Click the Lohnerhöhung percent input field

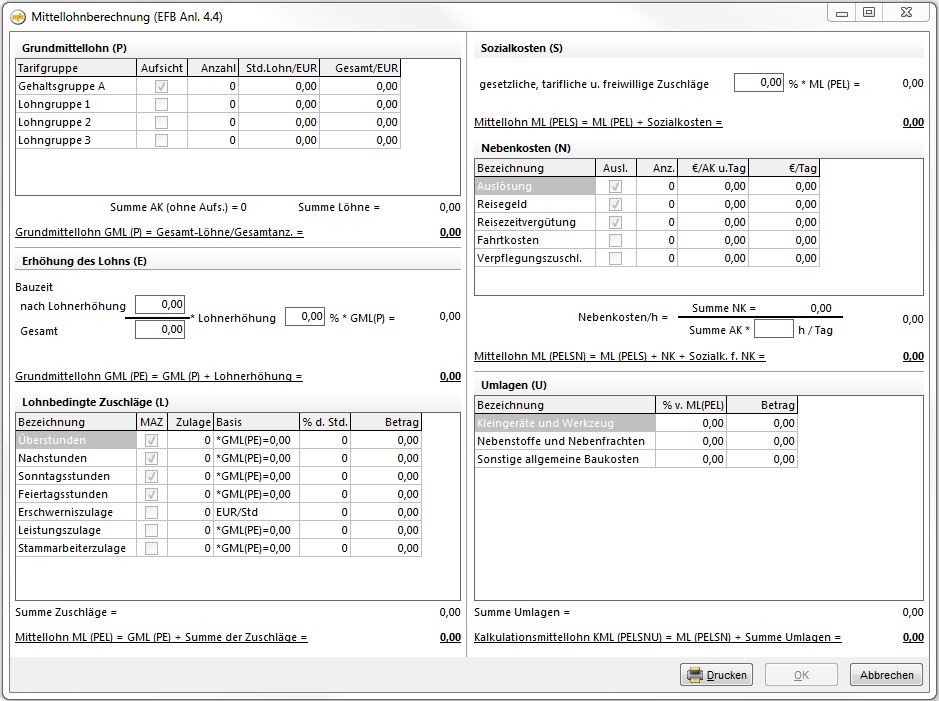pos(305,317)
